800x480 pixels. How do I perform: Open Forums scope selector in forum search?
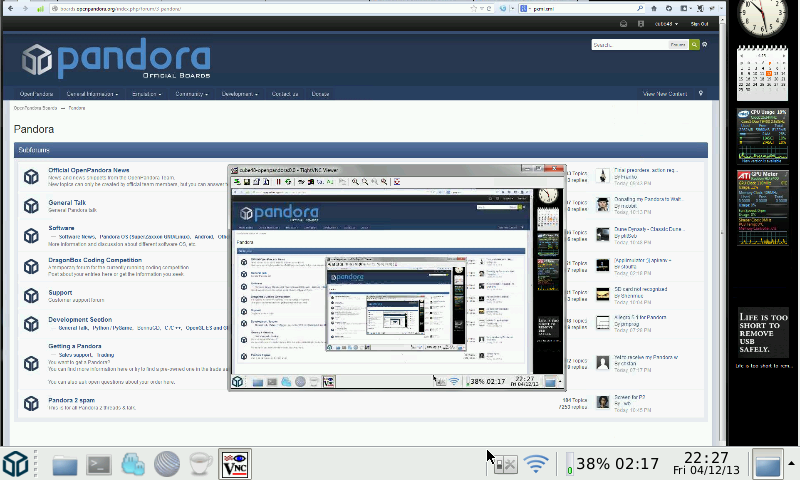[678, 45]
